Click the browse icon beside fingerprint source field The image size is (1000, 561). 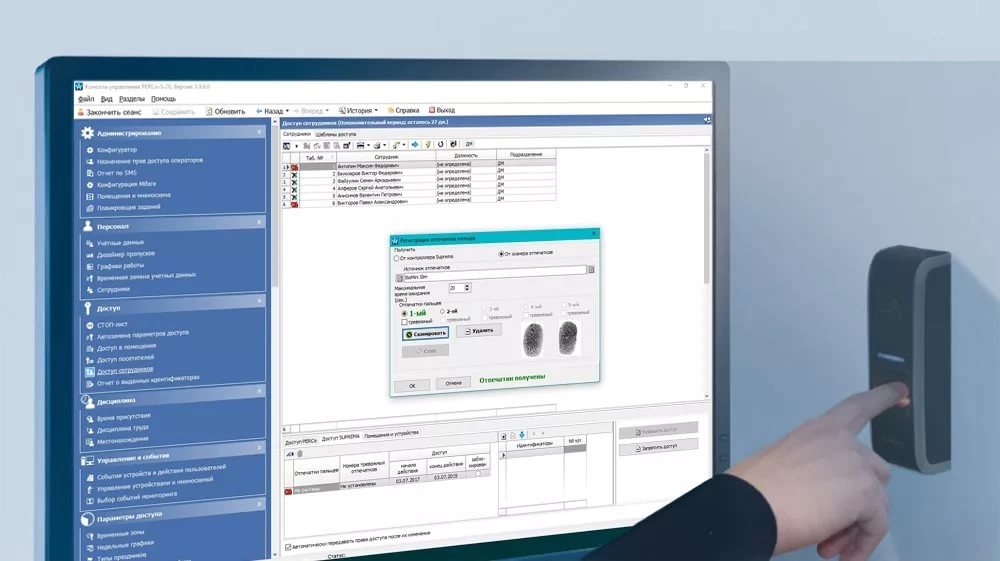point(591,270)
